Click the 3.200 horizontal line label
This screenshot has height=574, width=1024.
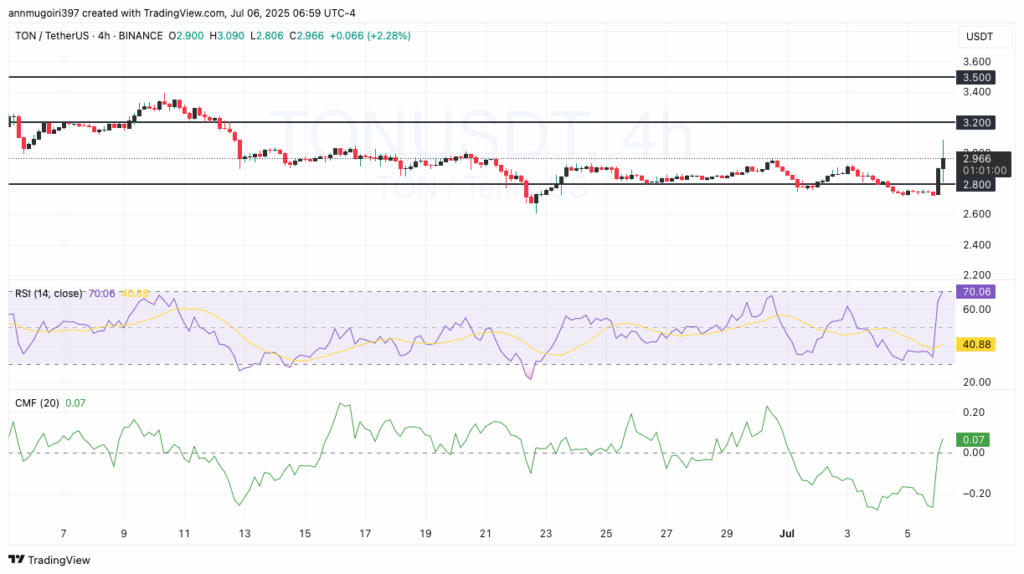(x=977, y=122)
